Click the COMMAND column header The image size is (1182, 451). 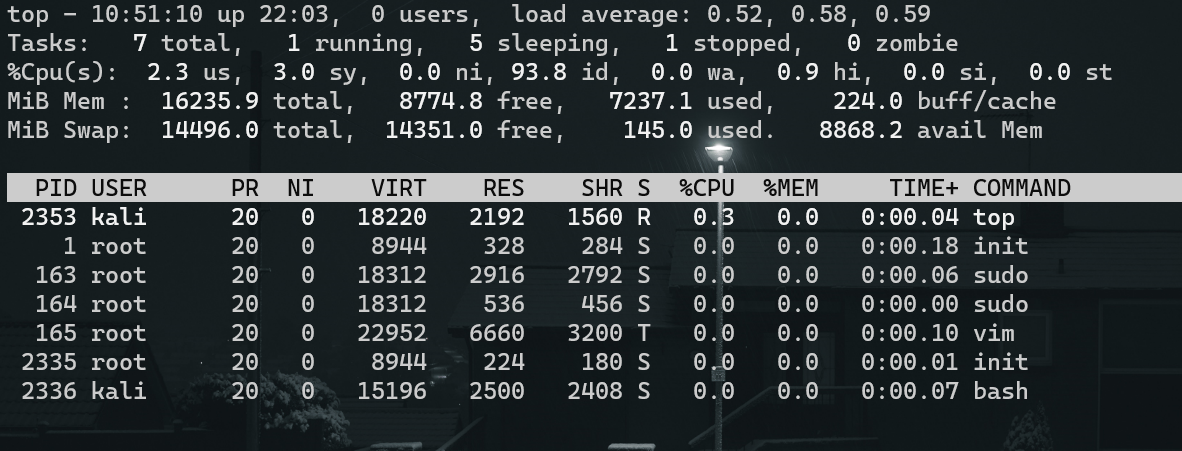(x=1021, y=188)
